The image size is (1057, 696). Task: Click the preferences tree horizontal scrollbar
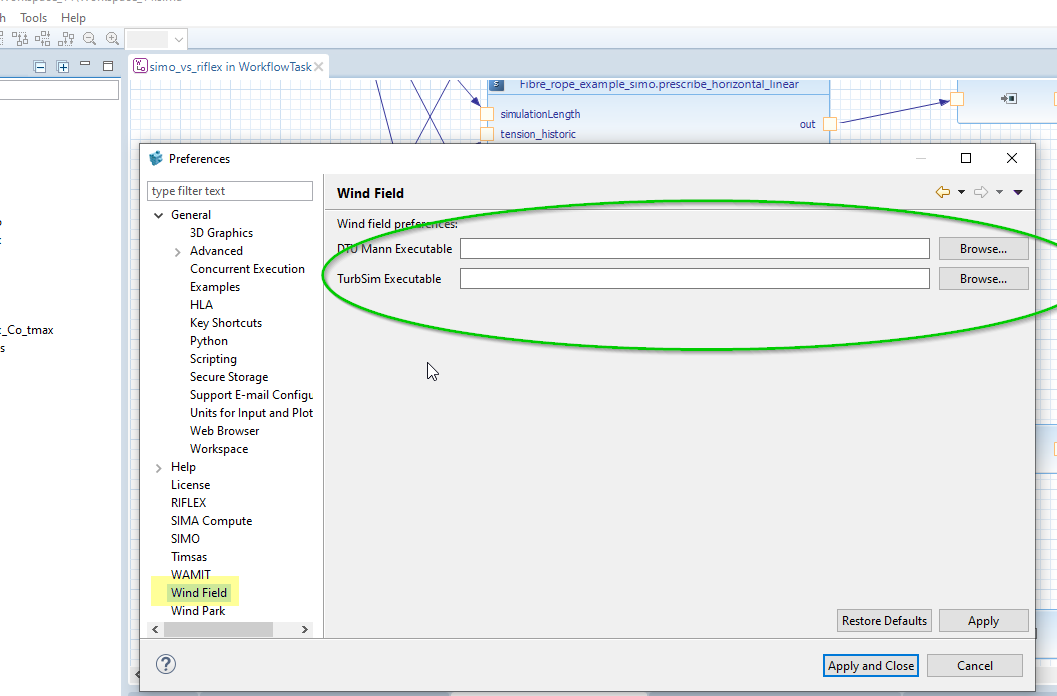218,629
